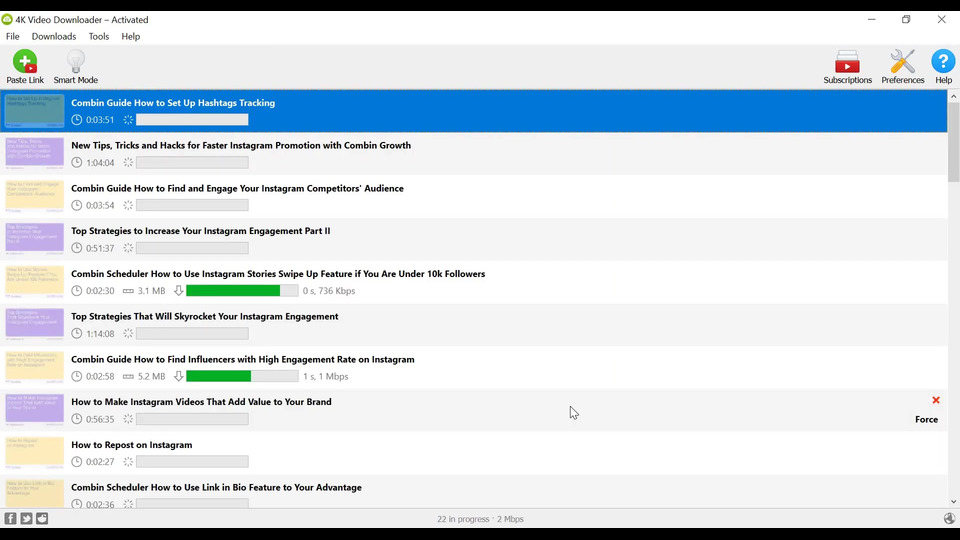
Task: Select 'How to Repost on Instagram' title
Action: point(132,444)
